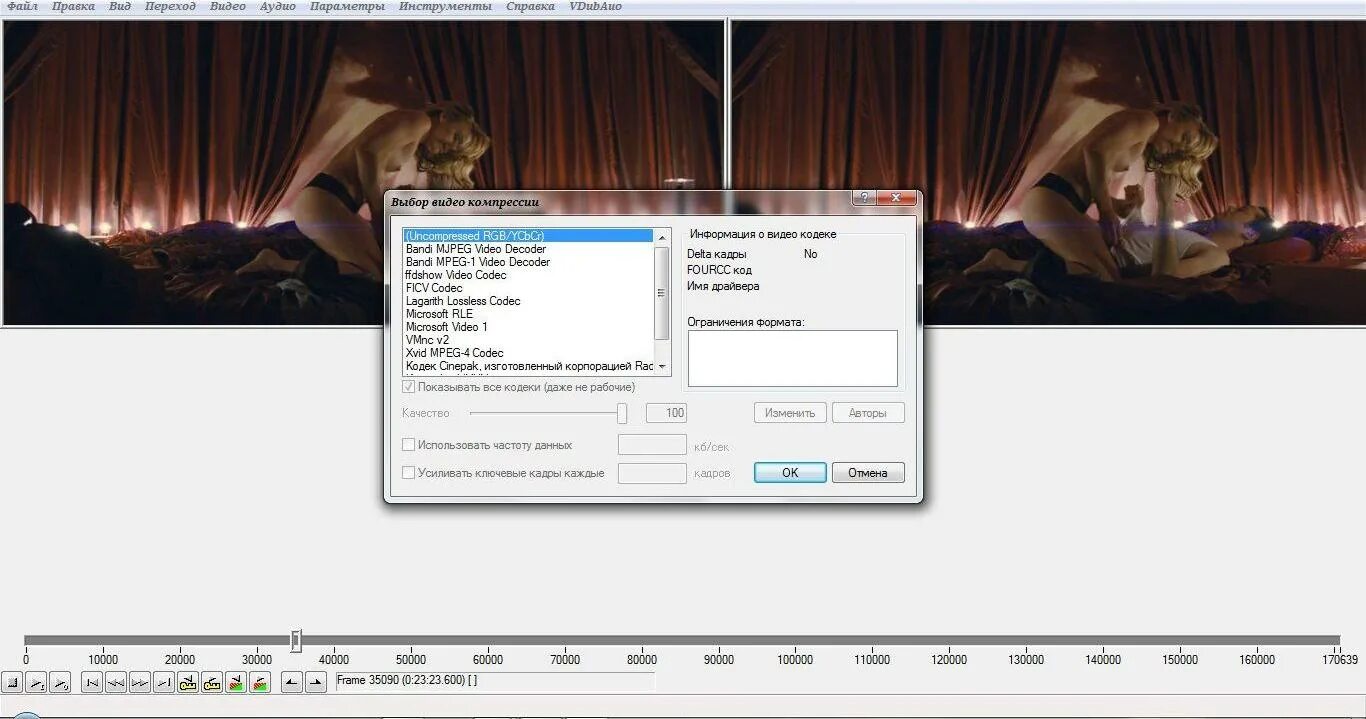Viewport: 1366px width, 719px height.
Task: Select VMnc v2 codec
Action: point(528,340)
